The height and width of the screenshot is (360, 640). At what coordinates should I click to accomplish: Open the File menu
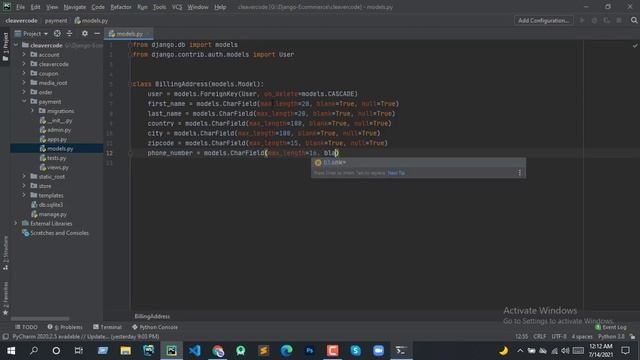20,7
